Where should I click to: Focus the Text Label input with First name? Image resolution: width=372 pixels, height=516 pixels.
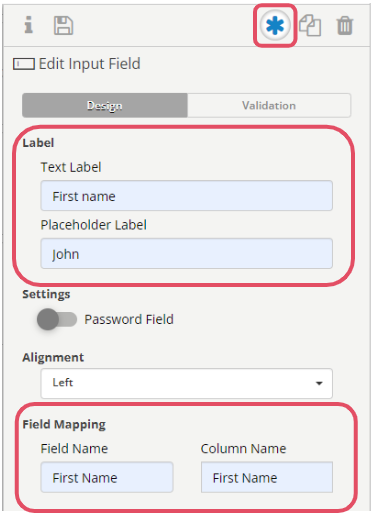(187, 196)
